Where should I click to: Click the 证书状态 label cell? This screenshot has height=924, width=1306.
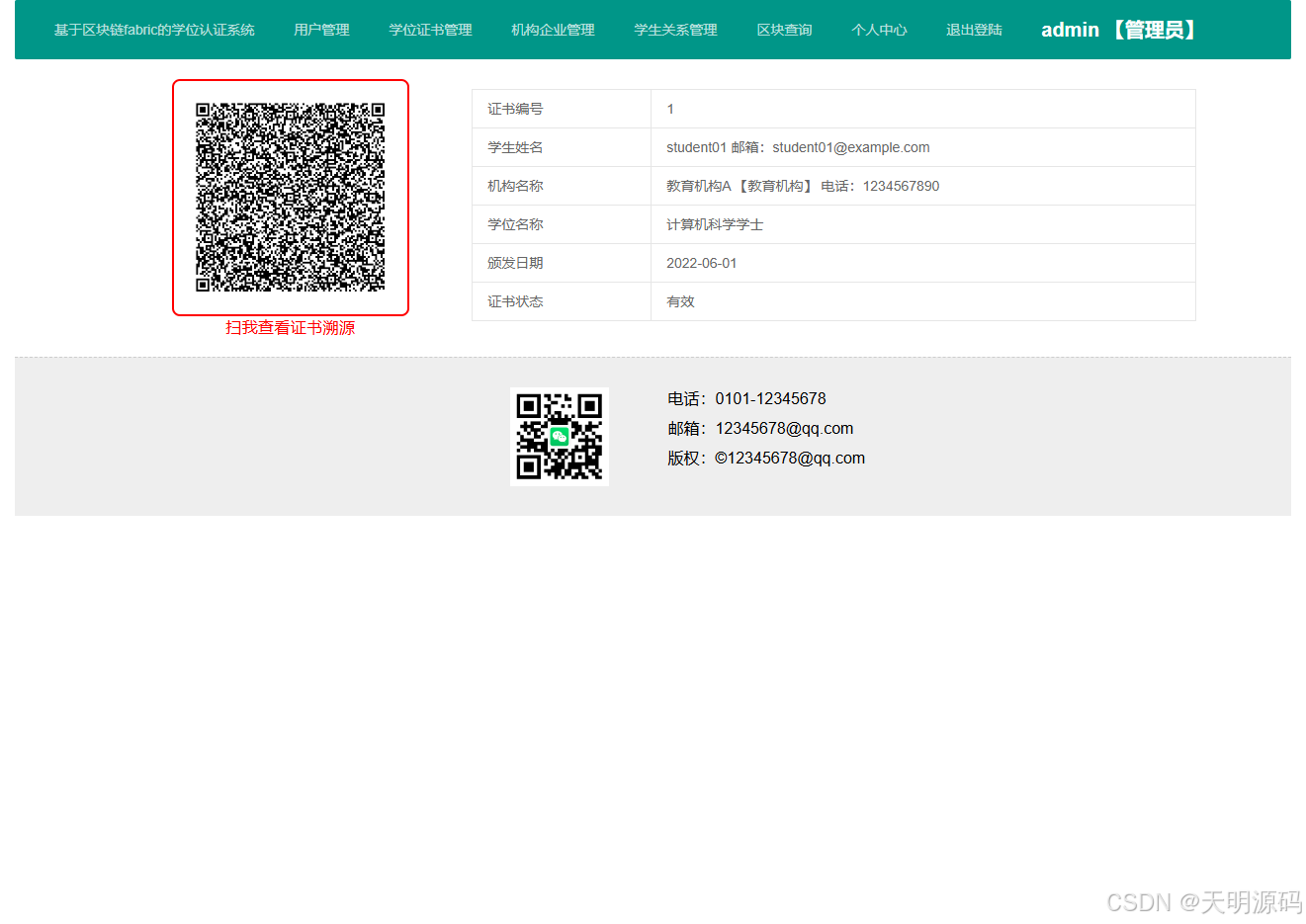(562, 301)
